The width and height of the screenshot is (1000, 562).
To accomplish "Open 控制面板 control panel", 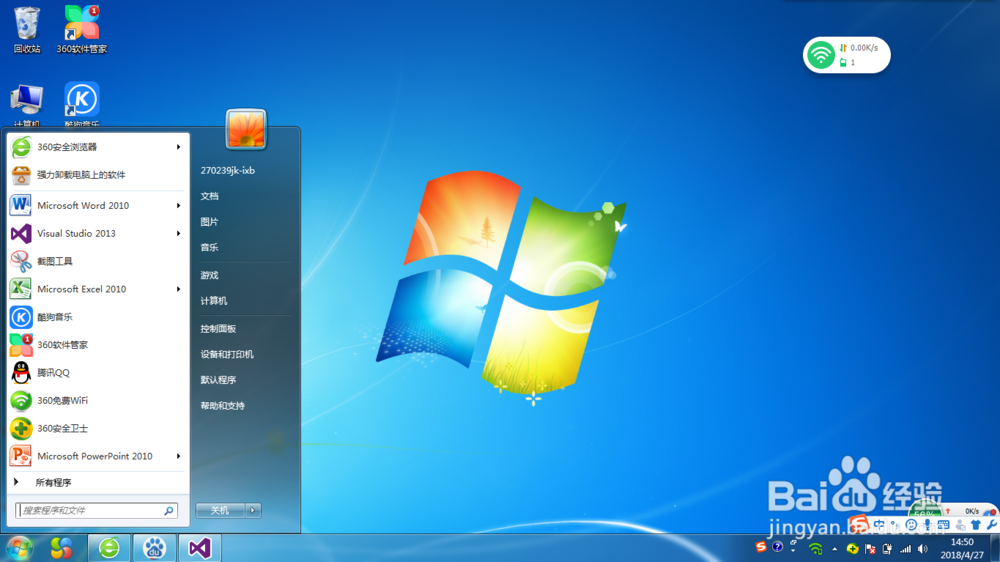I will [218, 329].
